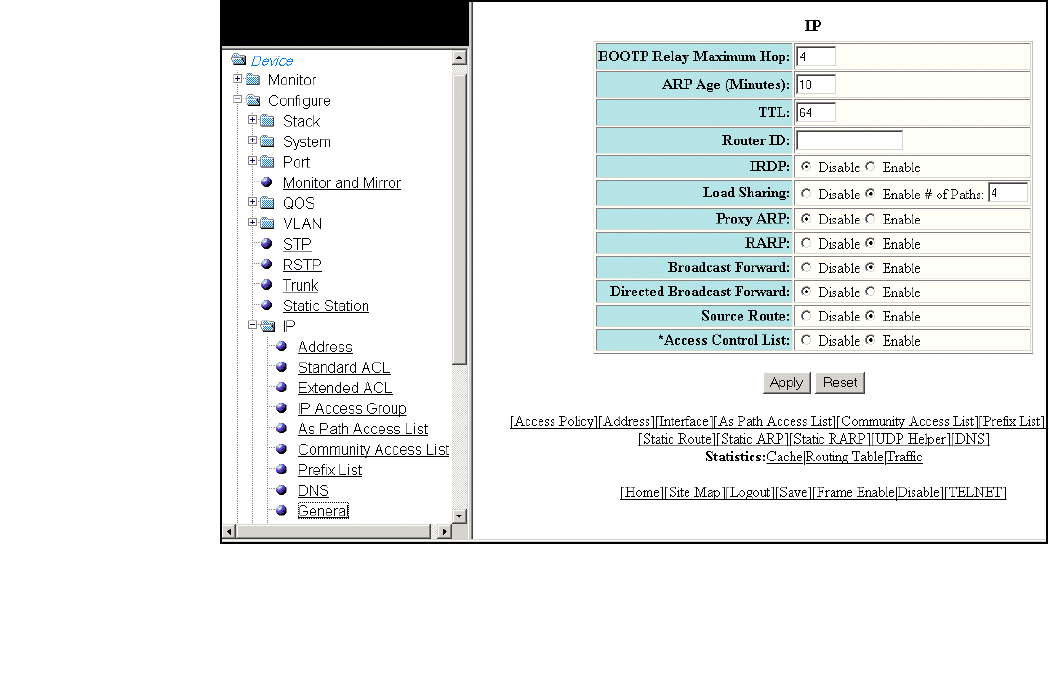
Task: Expand the Port tree node
Action: (252, 161)
